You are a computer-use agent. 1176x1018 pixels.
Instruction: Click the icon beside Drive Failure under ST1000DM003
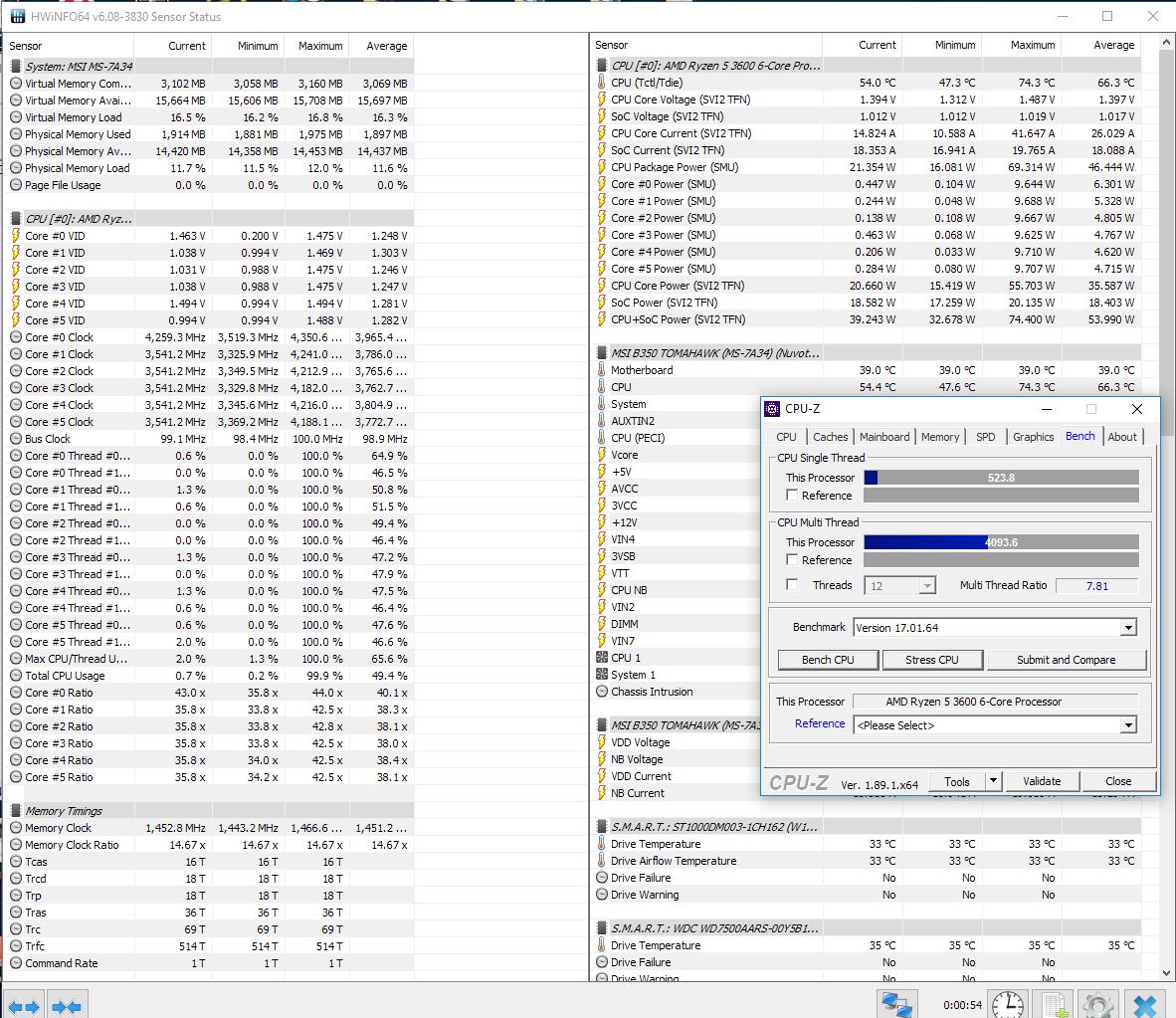tap(602, 878)
